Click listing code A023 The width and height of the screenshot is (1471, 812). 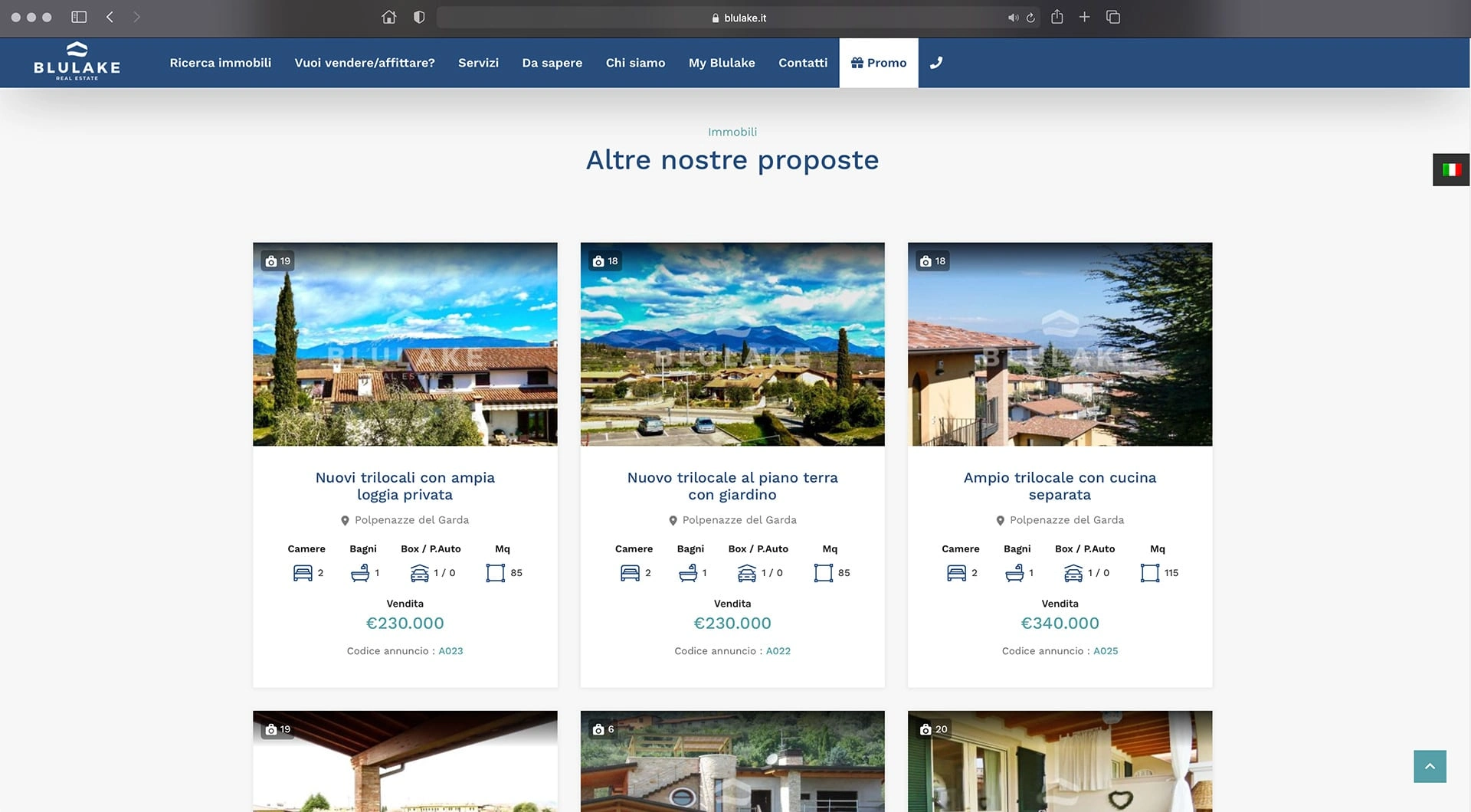coord(450,651)
